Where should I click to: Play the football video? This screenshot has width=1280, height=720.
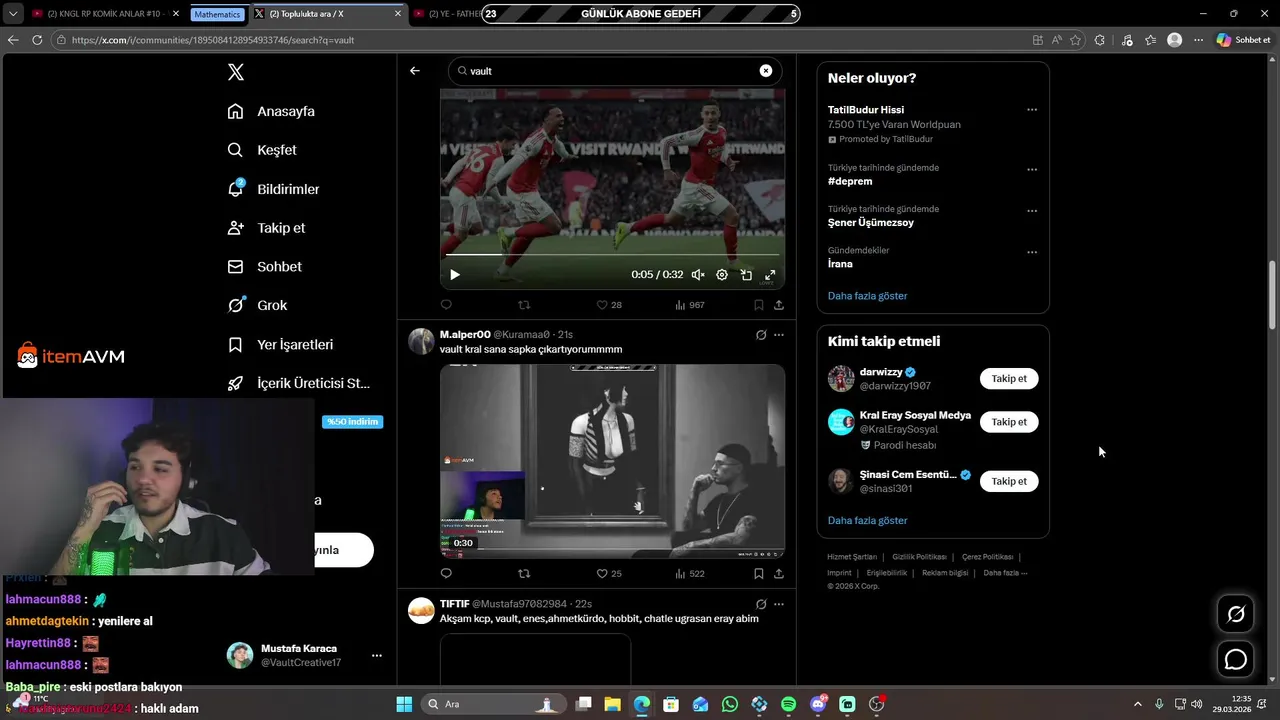click(455, 275)
